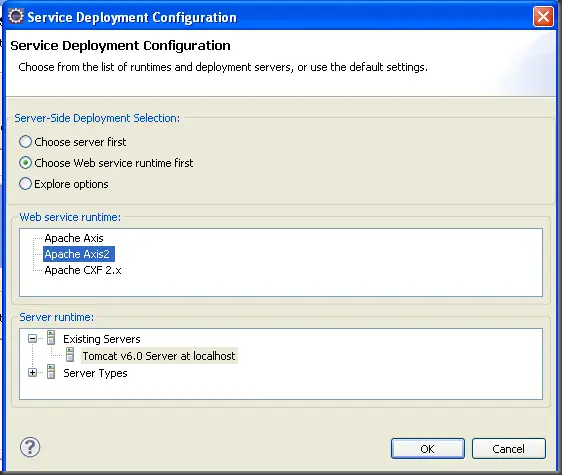
Task: Click the help question mark icon
Action: [30, 447]
